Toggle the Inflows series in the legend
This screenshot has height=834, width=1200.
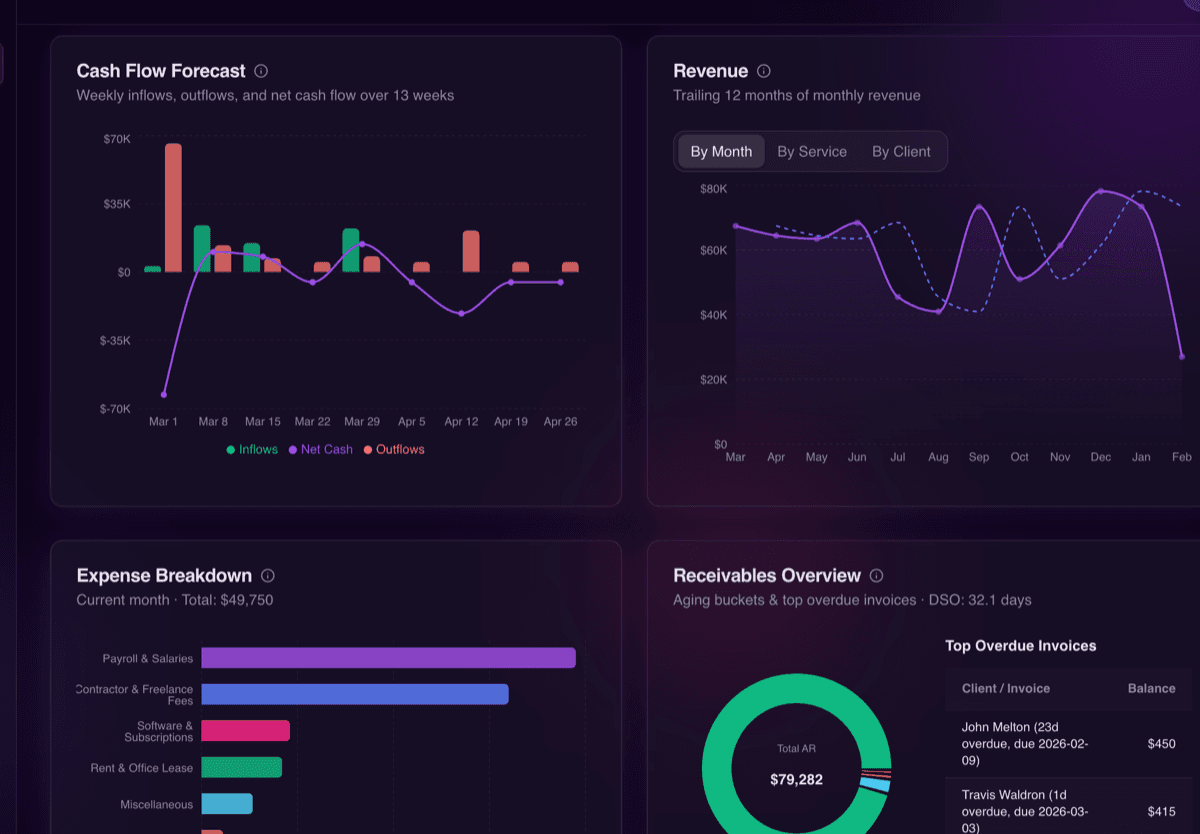pos(251,449)
